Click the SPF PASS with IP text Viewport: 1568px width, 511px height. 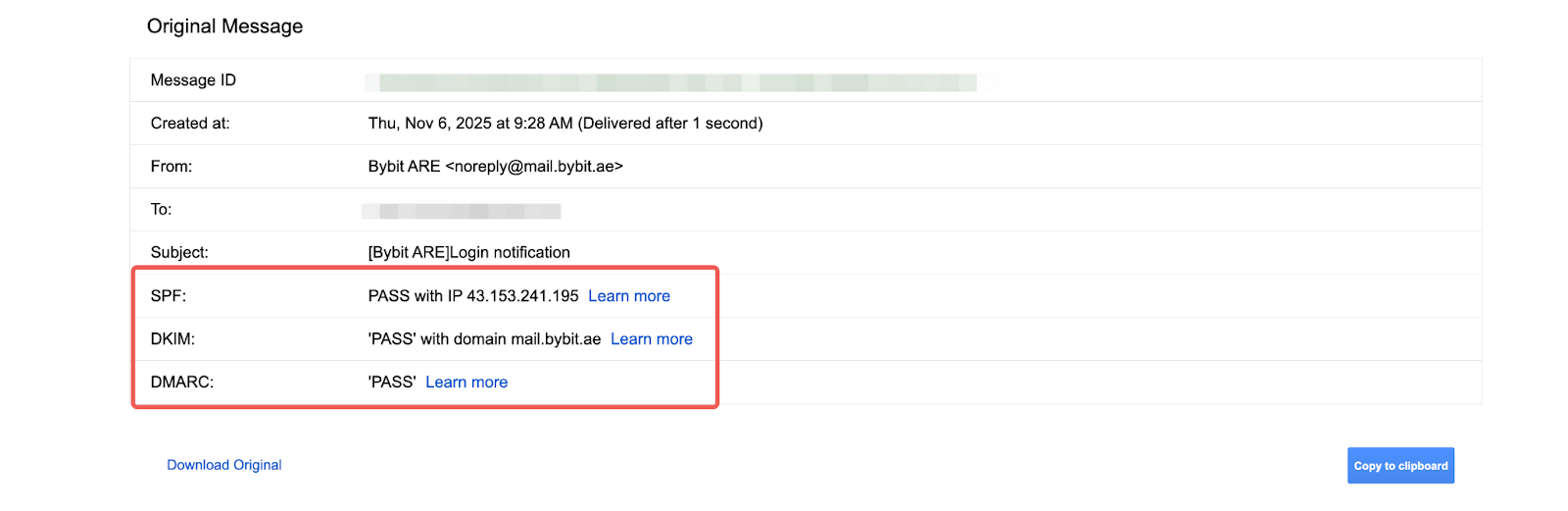pyautogui.click(x=472, y=296)
